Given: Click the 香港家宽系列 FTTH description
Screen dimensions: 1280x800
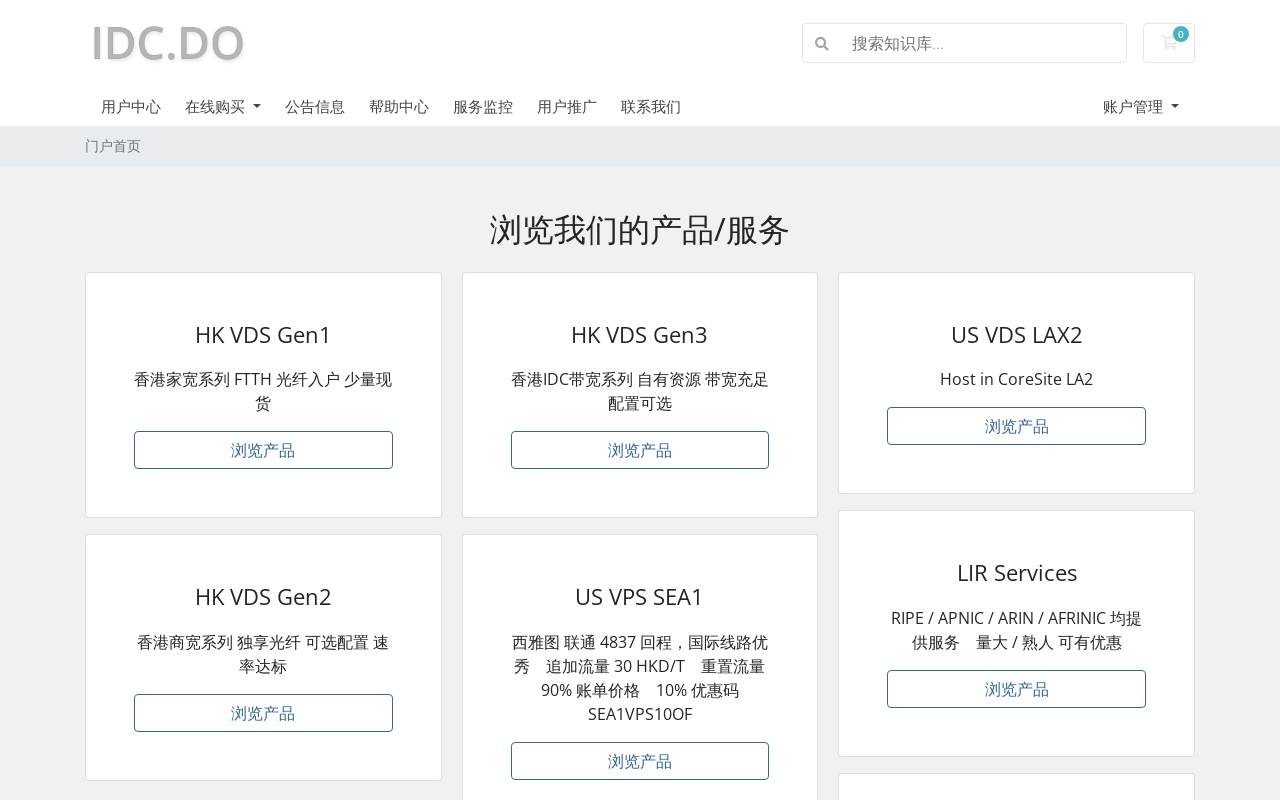Looking at the screenshot, I should click(x=263, y=391).
